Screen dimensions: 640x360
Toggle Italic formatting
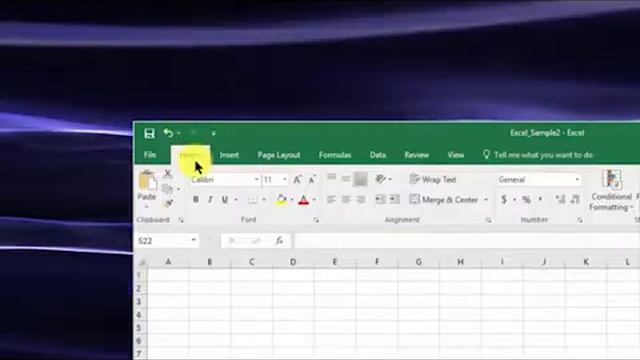coord(210,200)
